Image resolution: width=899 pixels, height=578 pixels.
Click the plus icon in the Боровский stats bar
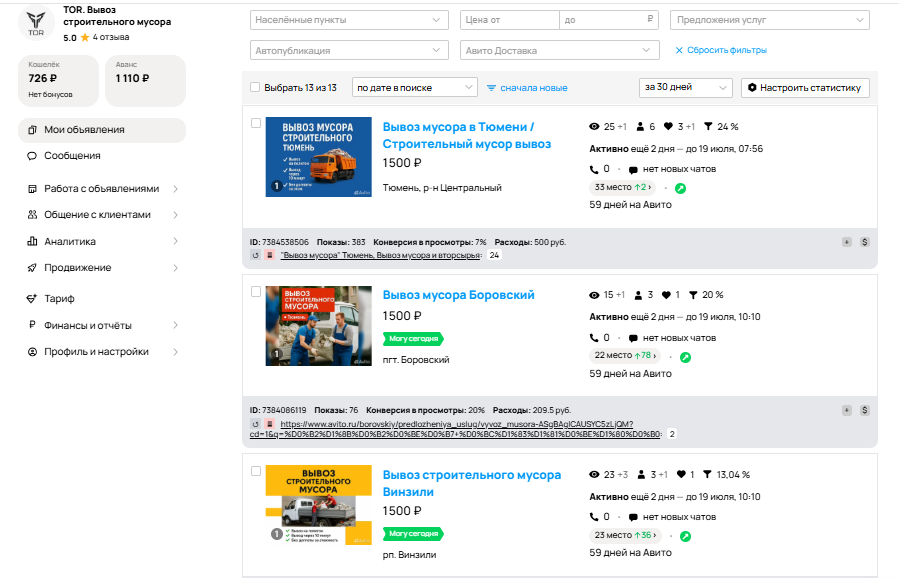click(x=847, y=410)
